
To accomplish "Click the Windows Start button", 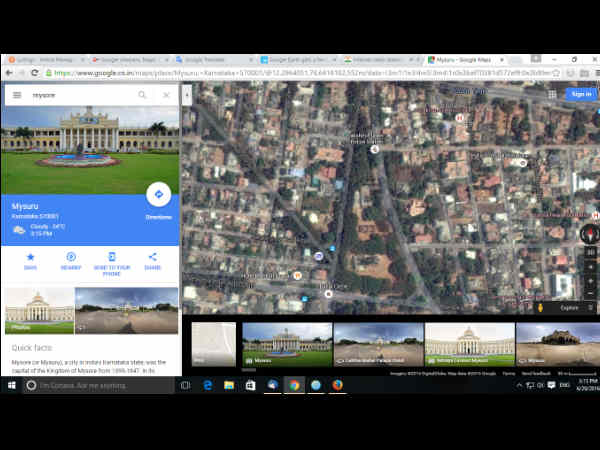I will (x=11, y=385).
